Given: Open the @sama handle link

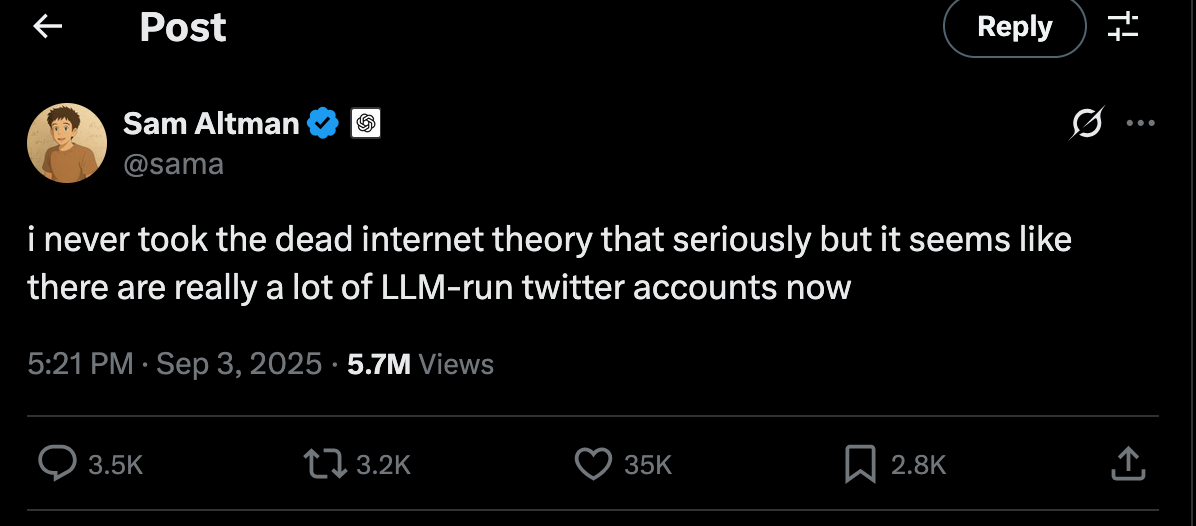Looking at the screenshot, I should click(x=173, y=163).
